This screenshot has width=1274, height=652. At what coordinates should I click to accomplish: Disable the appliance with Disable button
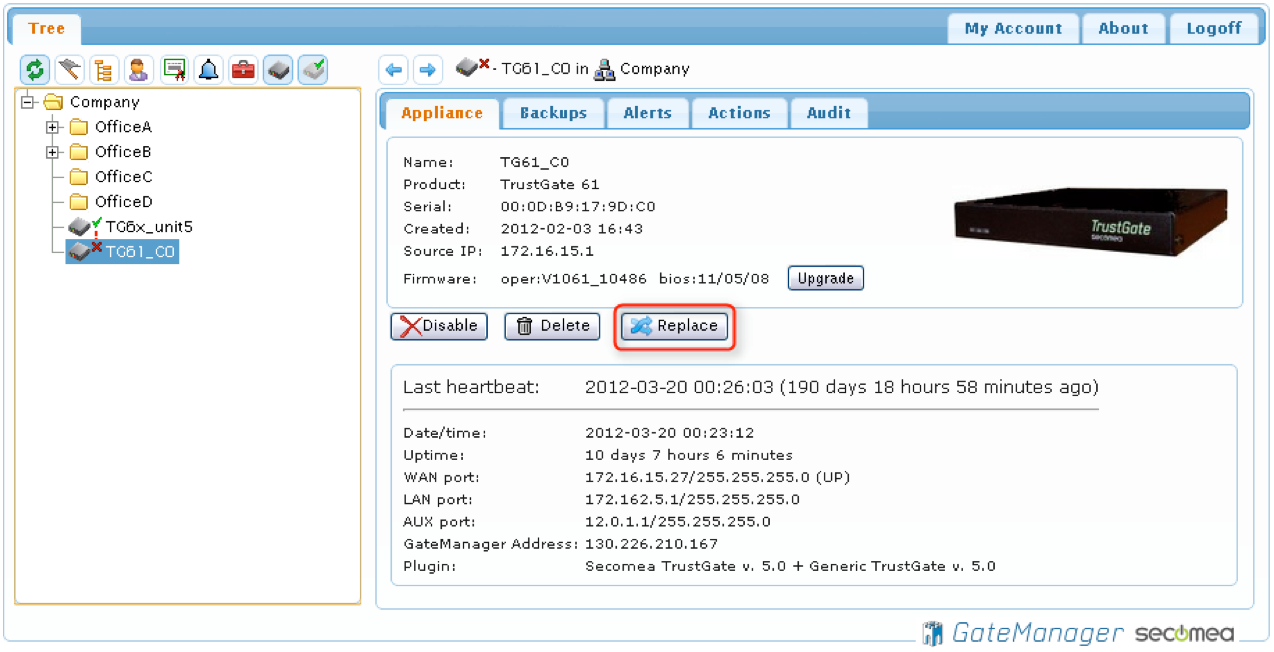pos(439,326)
